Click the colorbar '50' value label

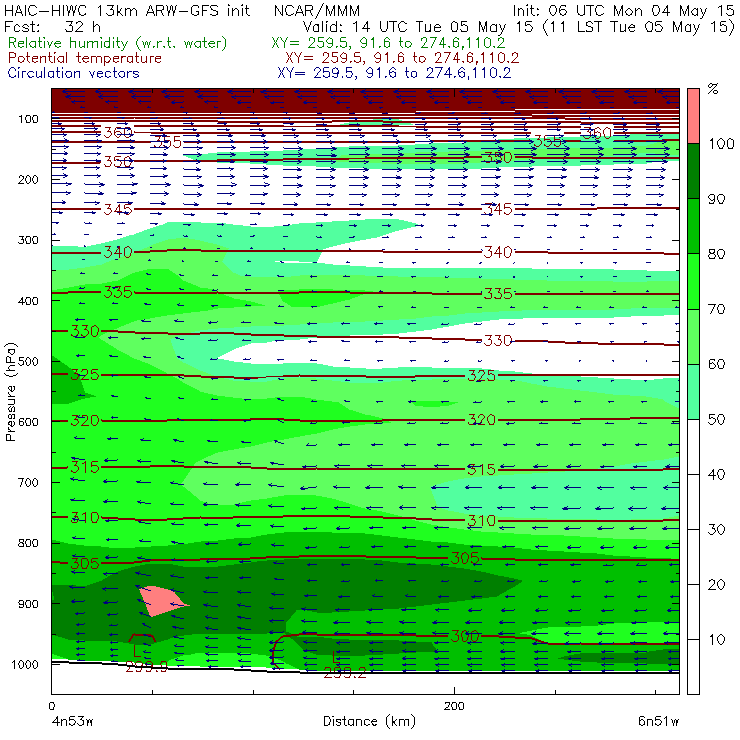(x=716, y=420)
